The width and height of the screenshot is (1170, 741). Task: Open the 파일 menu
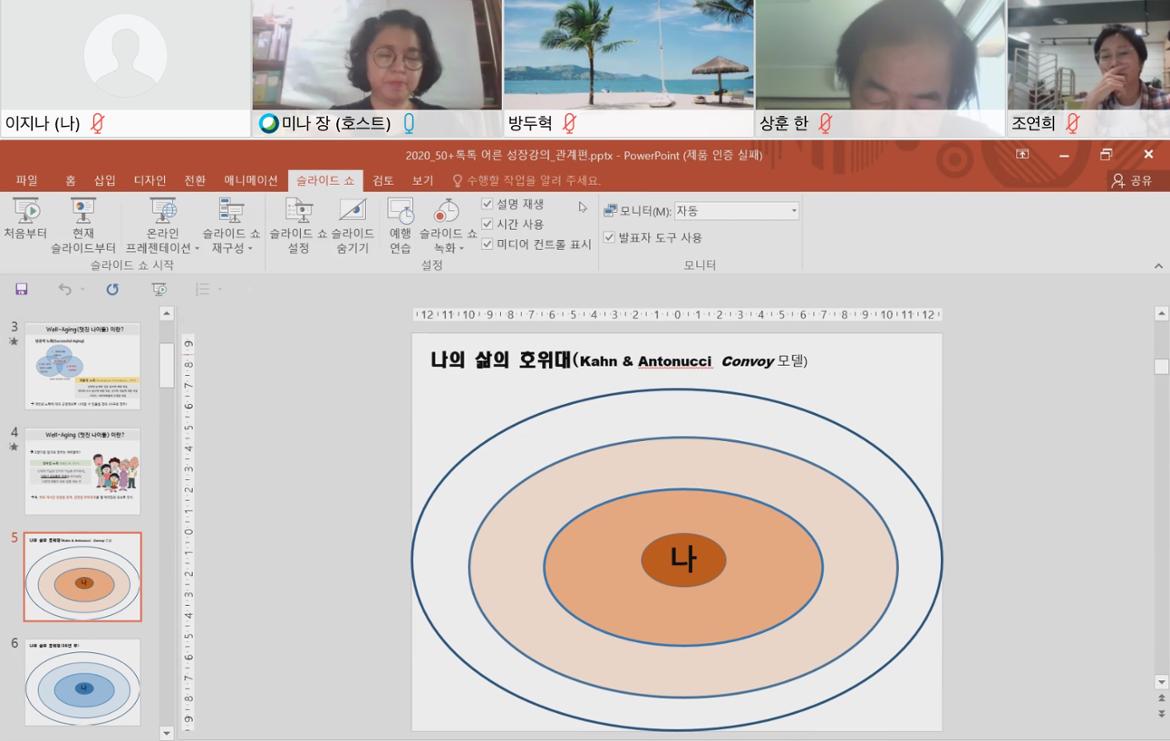(27, 180)
